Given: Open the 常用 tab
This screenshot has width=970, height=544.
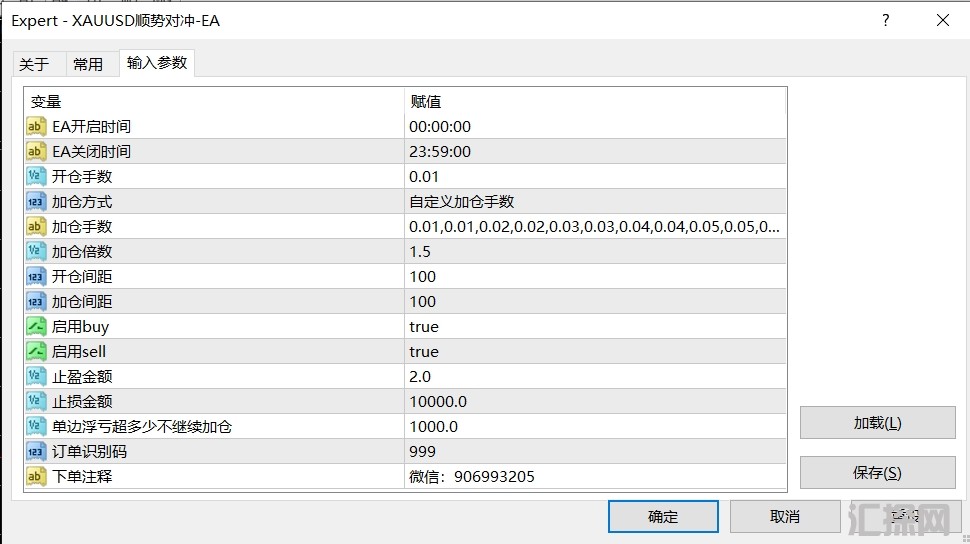Looking at the screenshot, I should click(88, 64).
